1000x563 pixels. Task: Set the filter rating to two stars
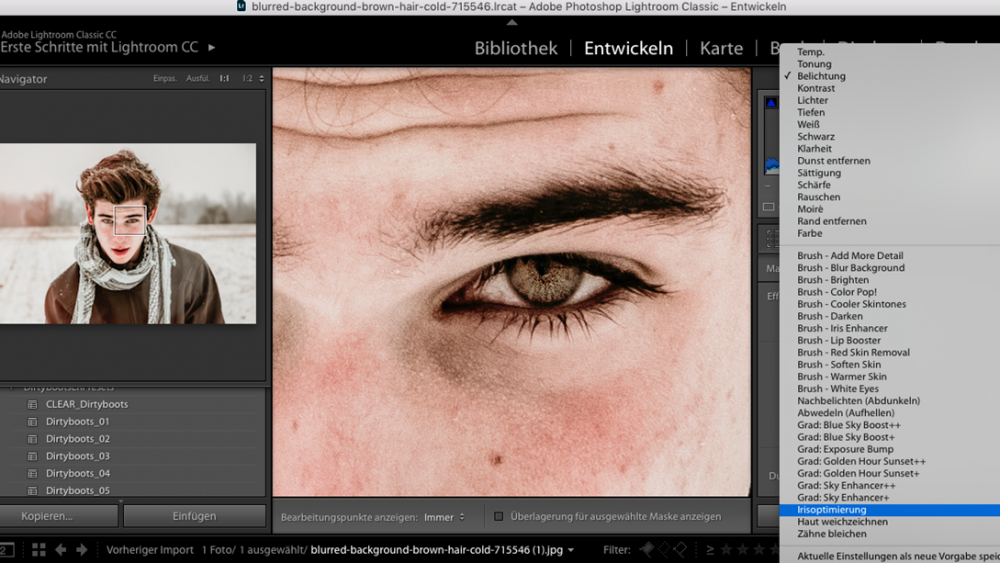click(x=743, y=549)
